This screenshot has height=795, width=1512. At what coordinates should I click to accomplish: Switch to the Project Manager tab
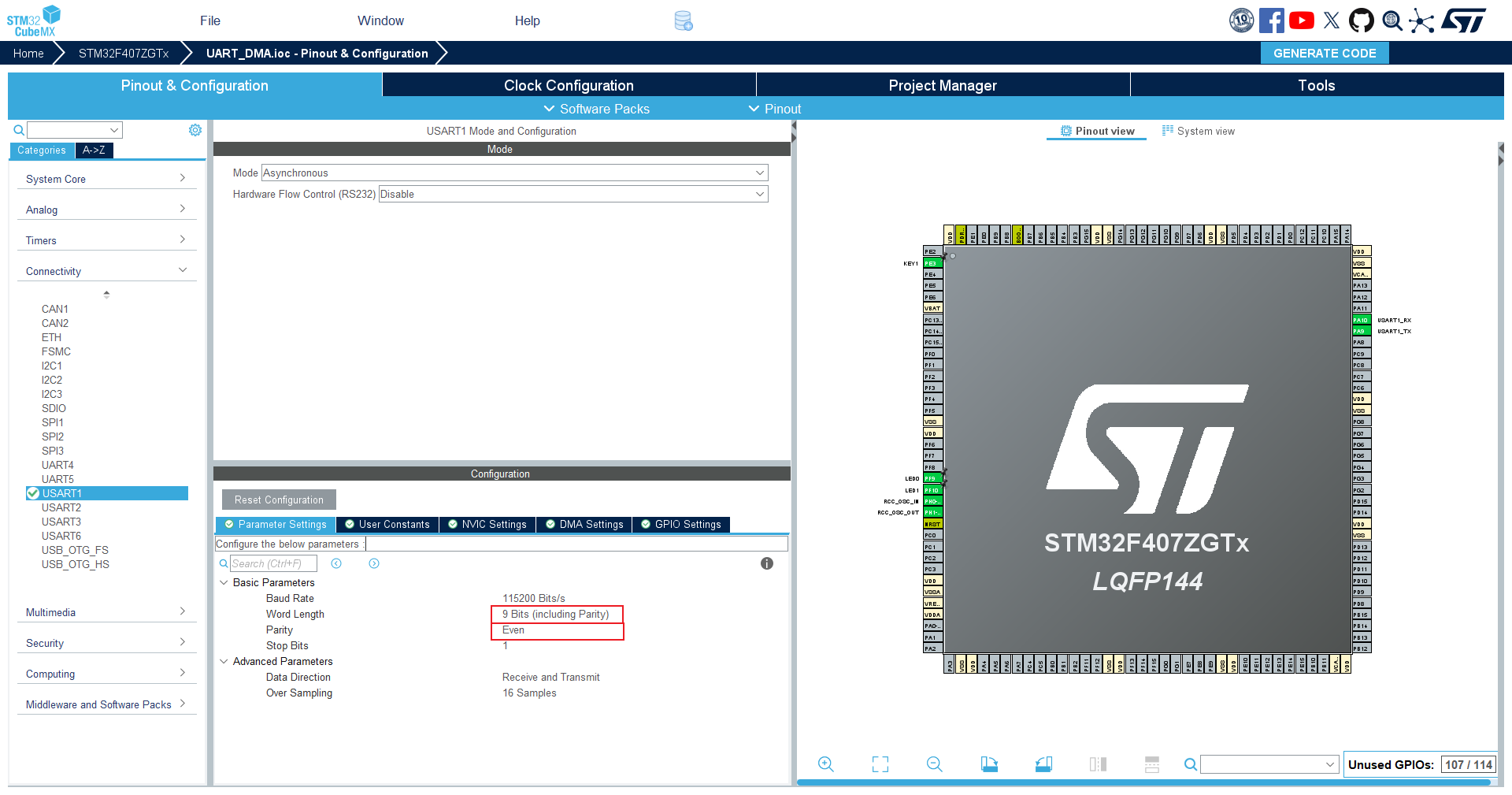click(x=943, y=85)
